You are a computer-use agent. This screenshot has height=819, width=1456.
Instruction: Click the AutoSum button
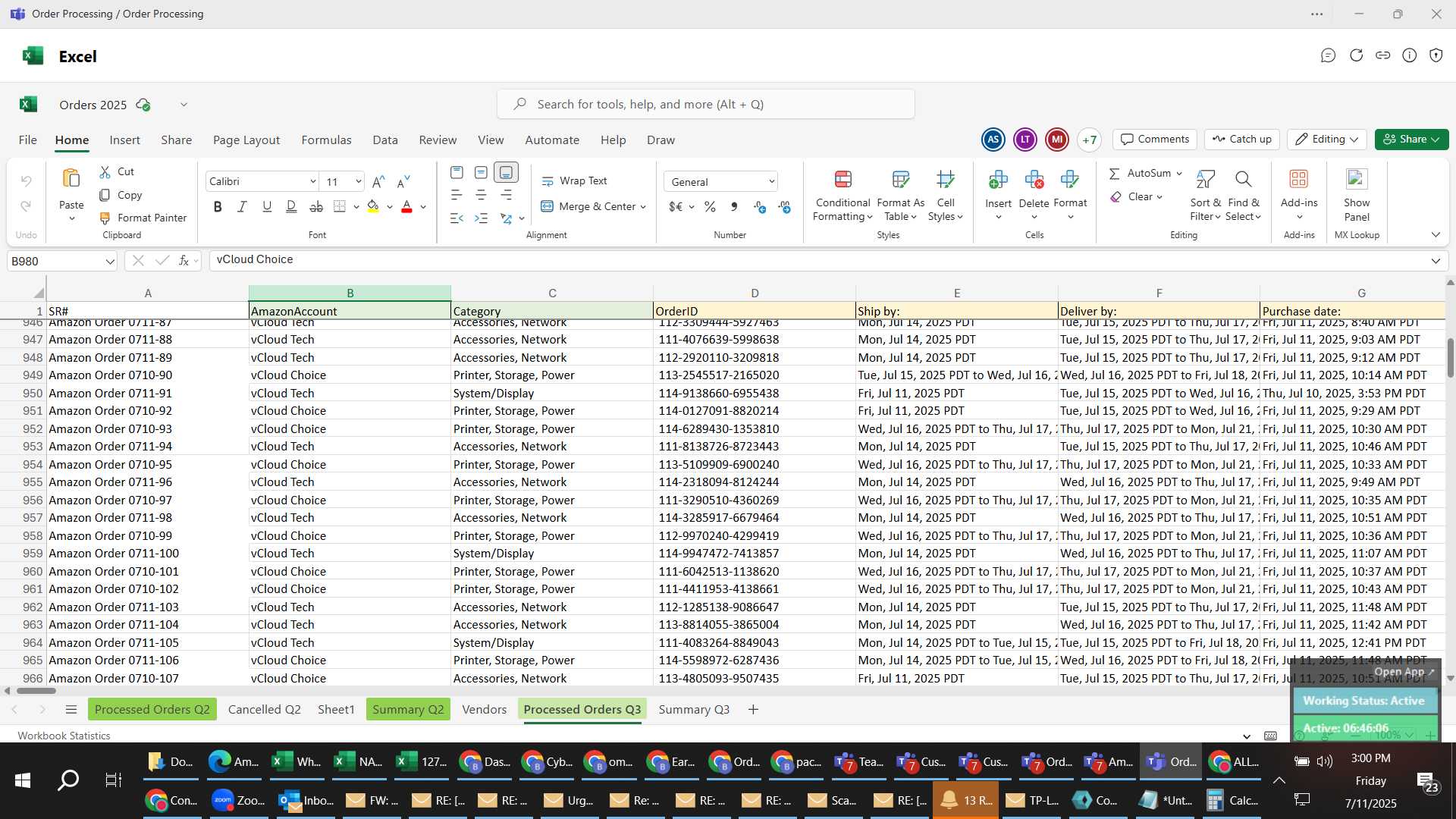(1145, 173)
